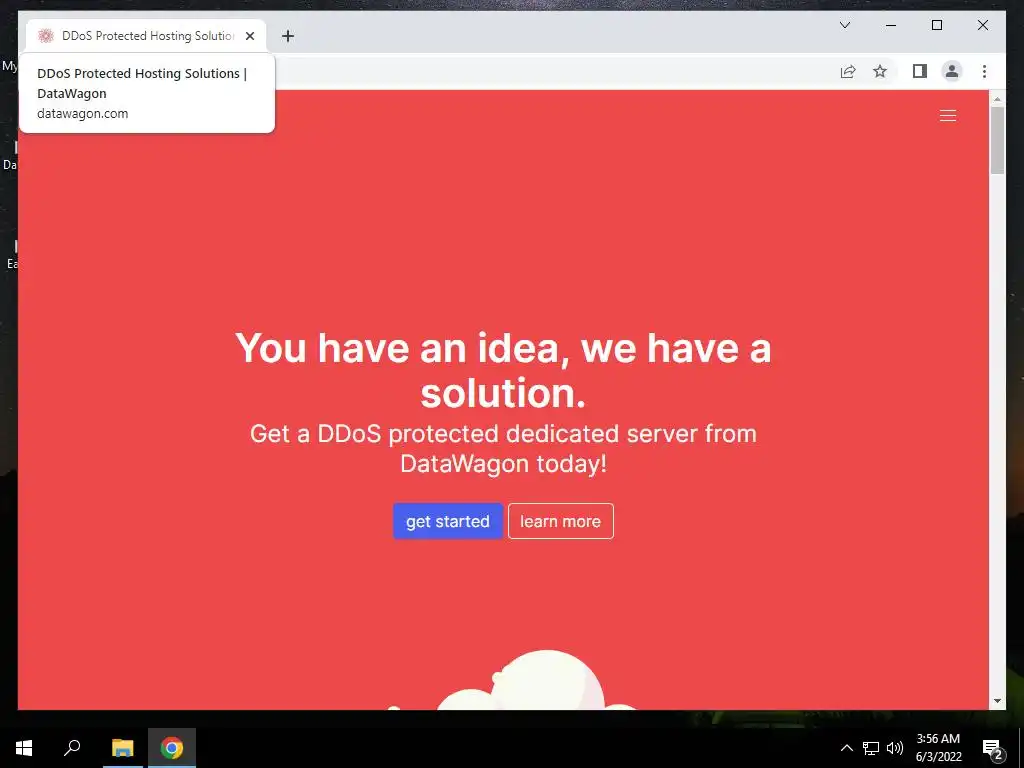Open a new Chrome tab
This screenshot has width=1024, height=768.
[287, 36]
